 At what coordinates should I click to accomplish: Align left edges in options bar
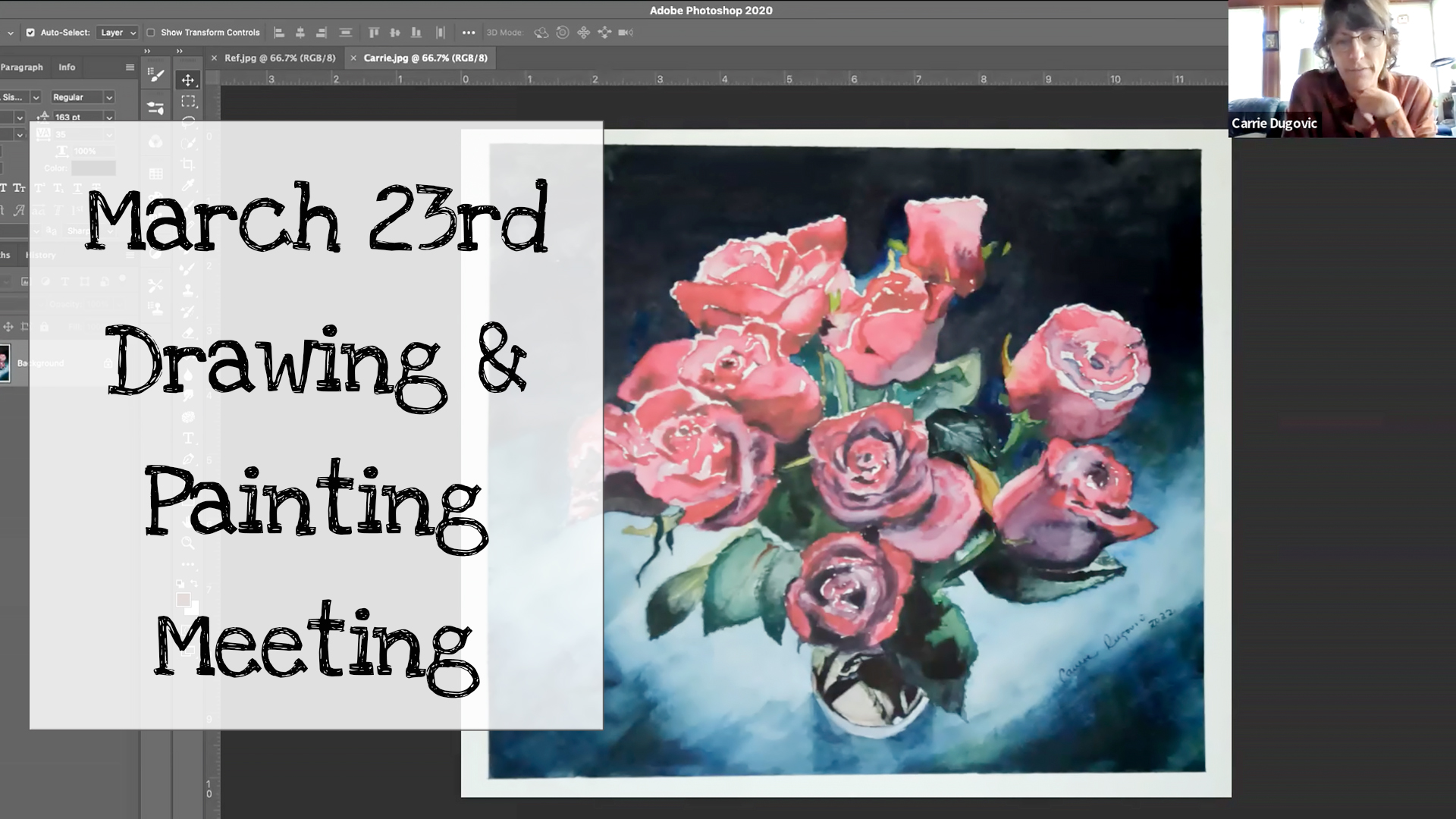pos(279,33)
